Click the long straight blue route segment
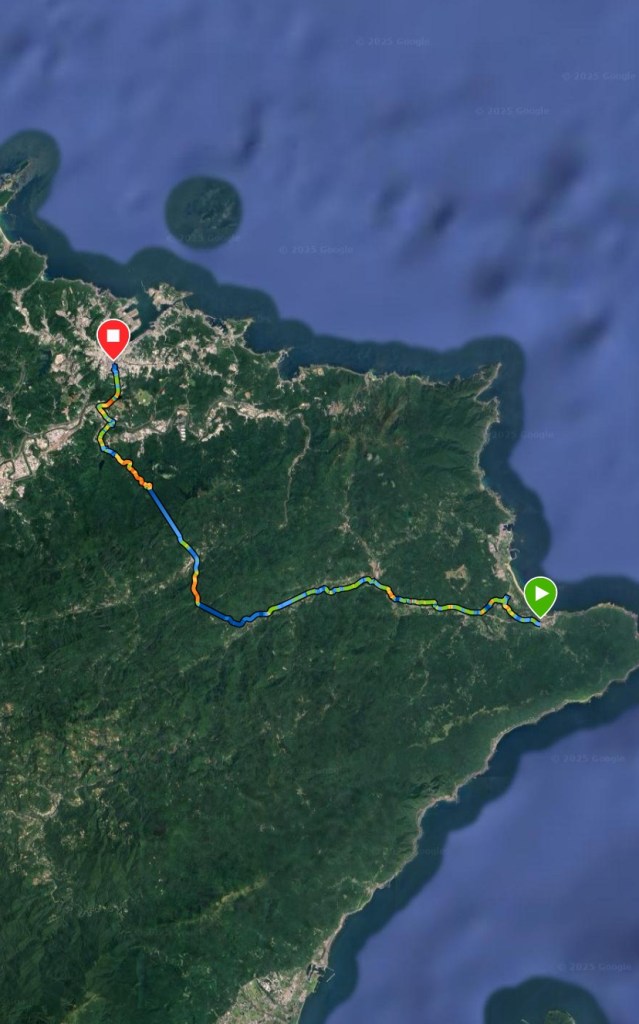 166,515
